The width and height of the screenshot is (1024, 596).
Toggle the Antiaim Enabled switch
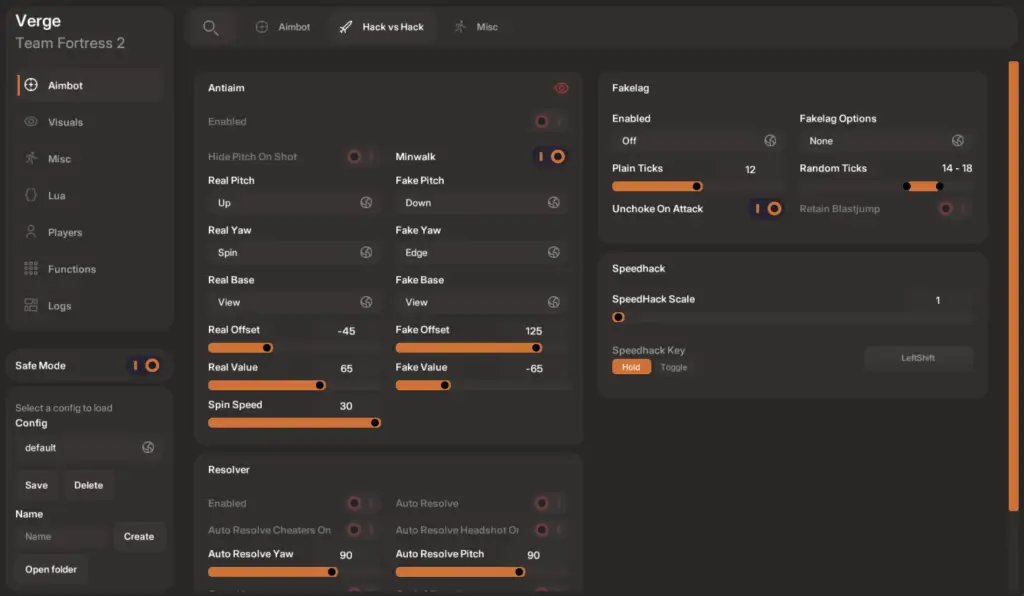click(550, 121)
